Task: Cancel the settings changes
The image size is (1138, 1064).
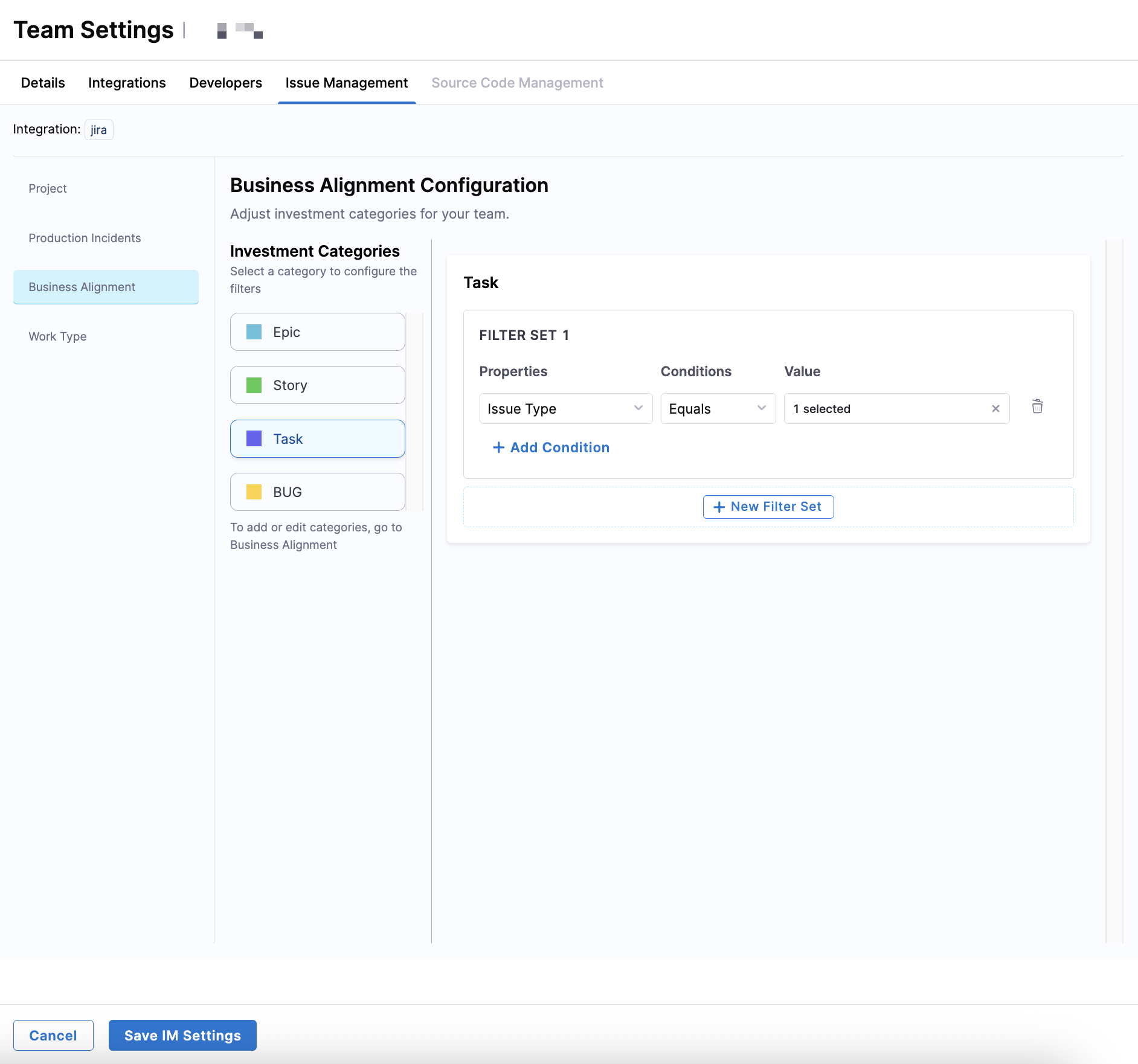Action: pos(53,1036)
